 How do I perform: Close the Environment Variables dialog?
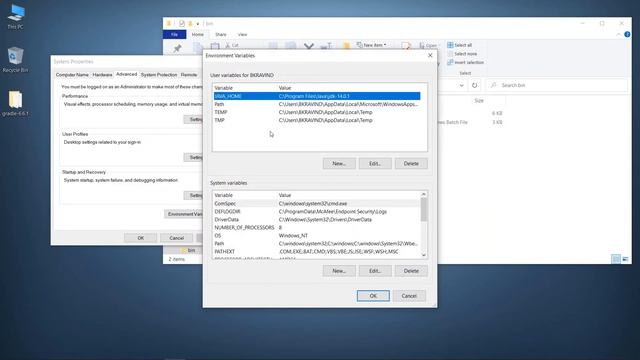coord(430,56)
